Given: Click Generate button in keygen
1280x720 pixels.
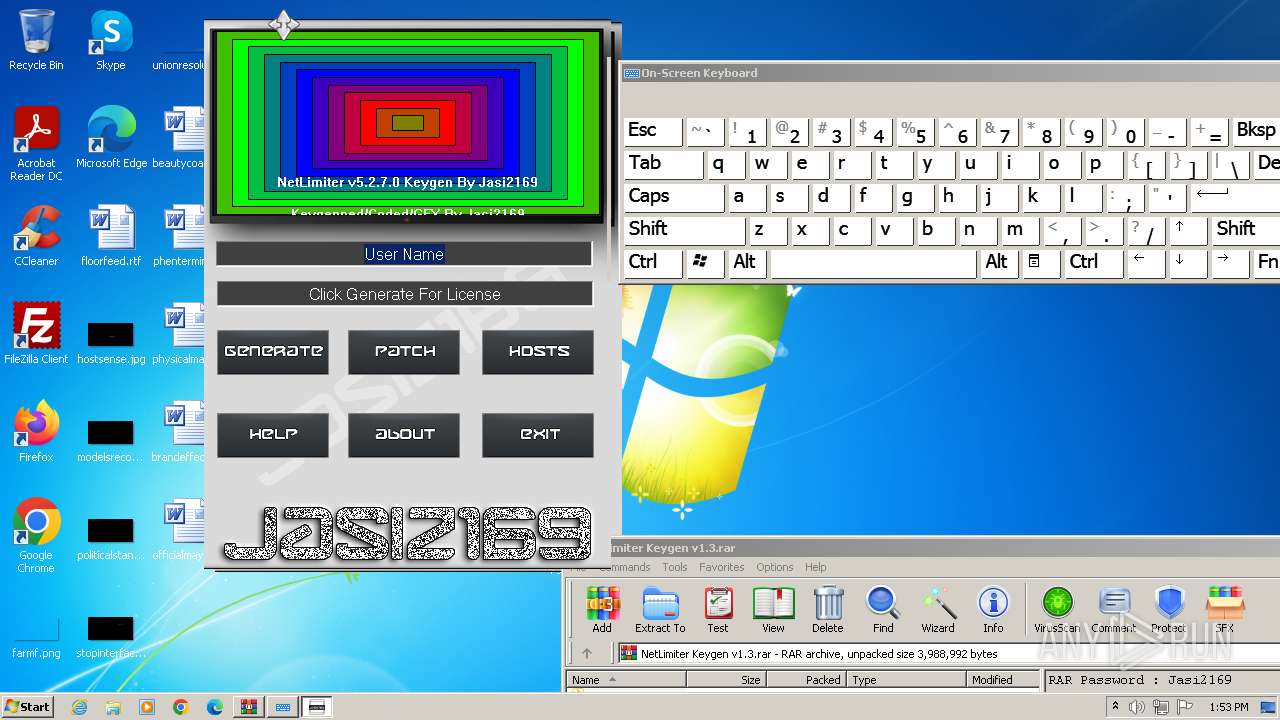Looking at the screenshot, I should click(273, 352).
